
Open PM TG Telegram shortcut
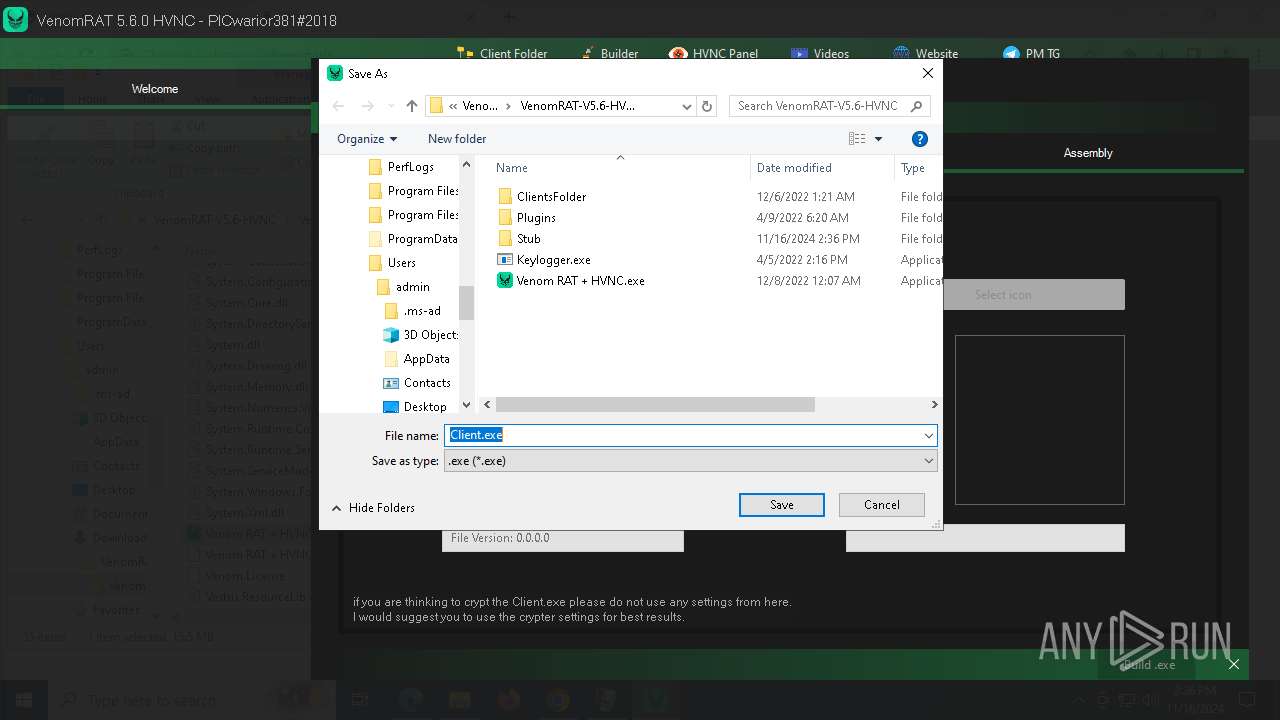click(1031, 54)
